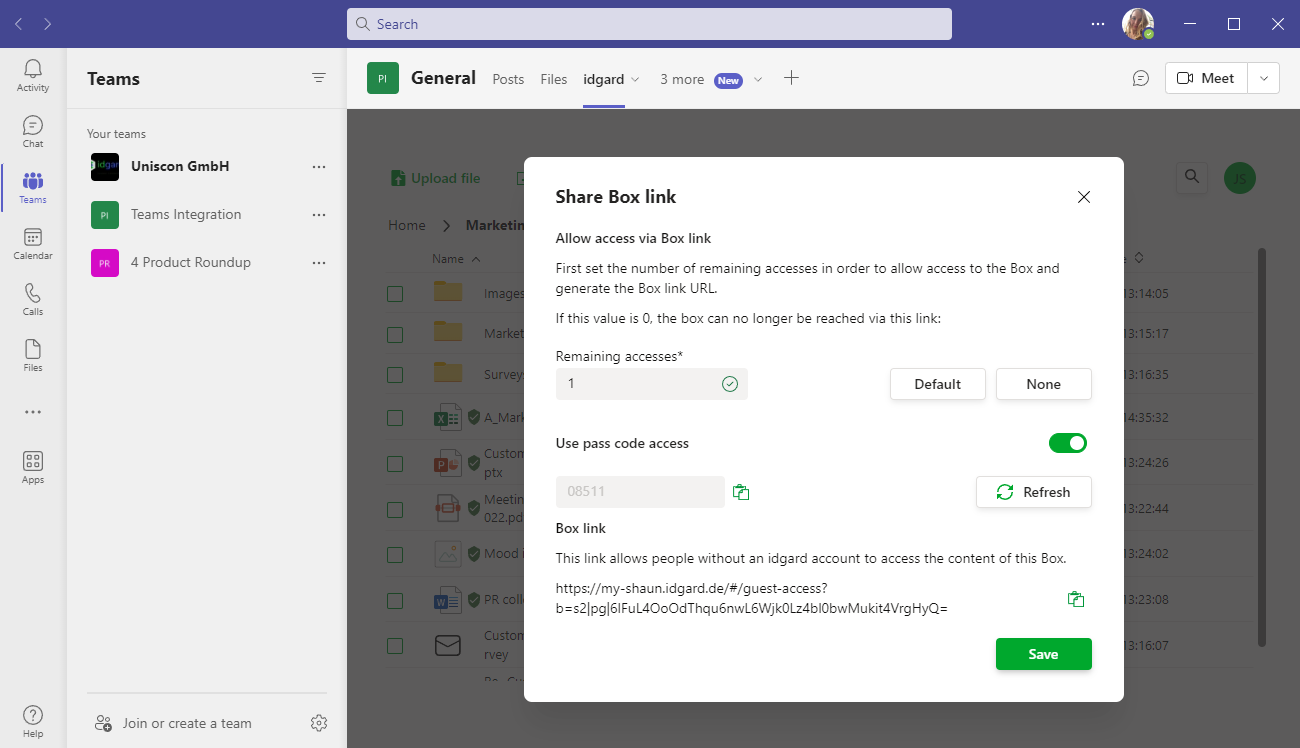The image size is (1300, 748).
Task: Check the box for the PR Word file row
Action: click(395, 601)
